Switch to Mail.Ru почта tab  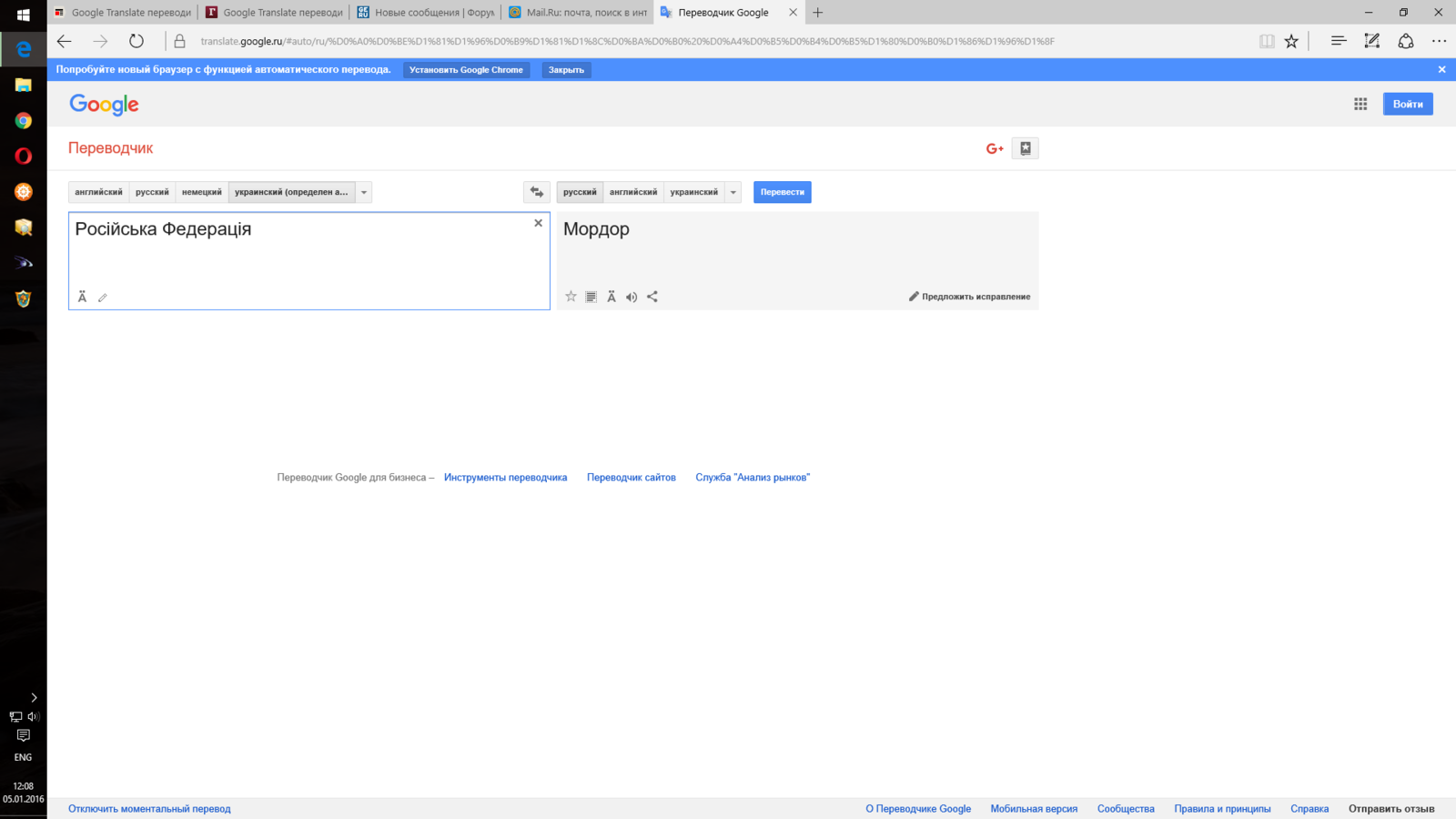578,13
